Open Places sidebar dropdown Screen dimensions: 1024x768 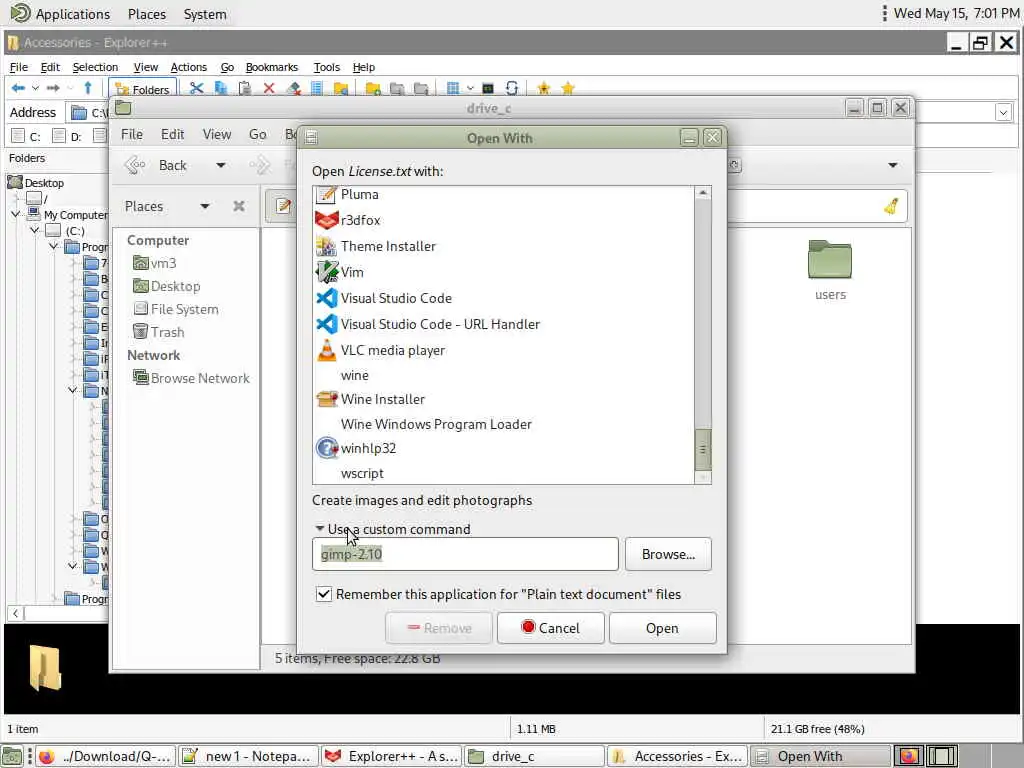click(x=204, y=206)
